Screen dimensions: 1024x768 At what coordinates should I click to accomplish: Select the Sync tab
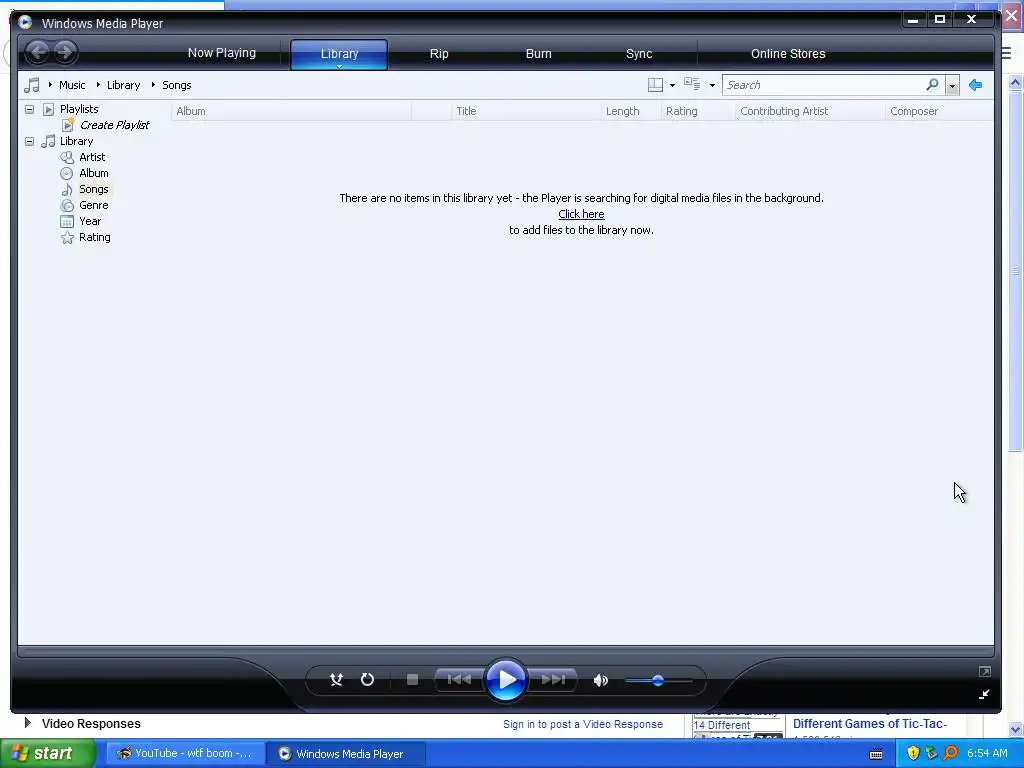click(x=639, y=54)
